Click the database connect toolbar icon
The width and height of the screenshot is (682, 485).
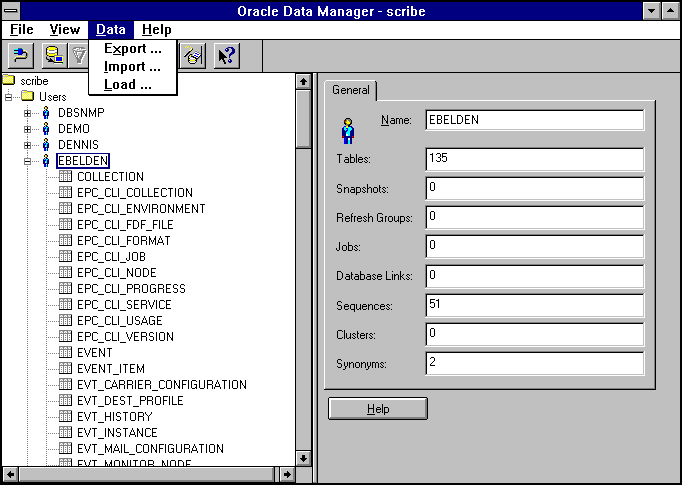21,55
